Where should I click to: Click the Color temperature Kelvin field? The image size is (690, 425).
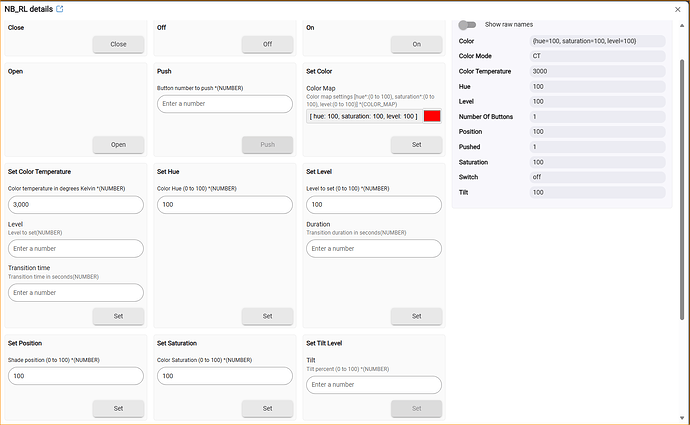pos(75,204)
